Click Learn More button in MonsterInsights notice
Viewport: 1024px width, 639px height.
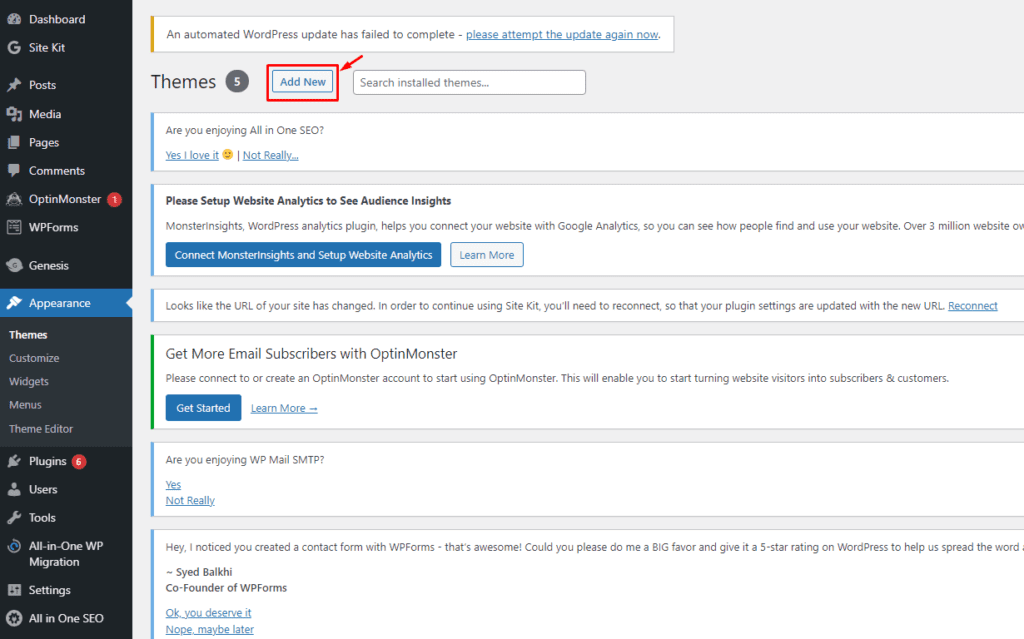pos(487,255)
